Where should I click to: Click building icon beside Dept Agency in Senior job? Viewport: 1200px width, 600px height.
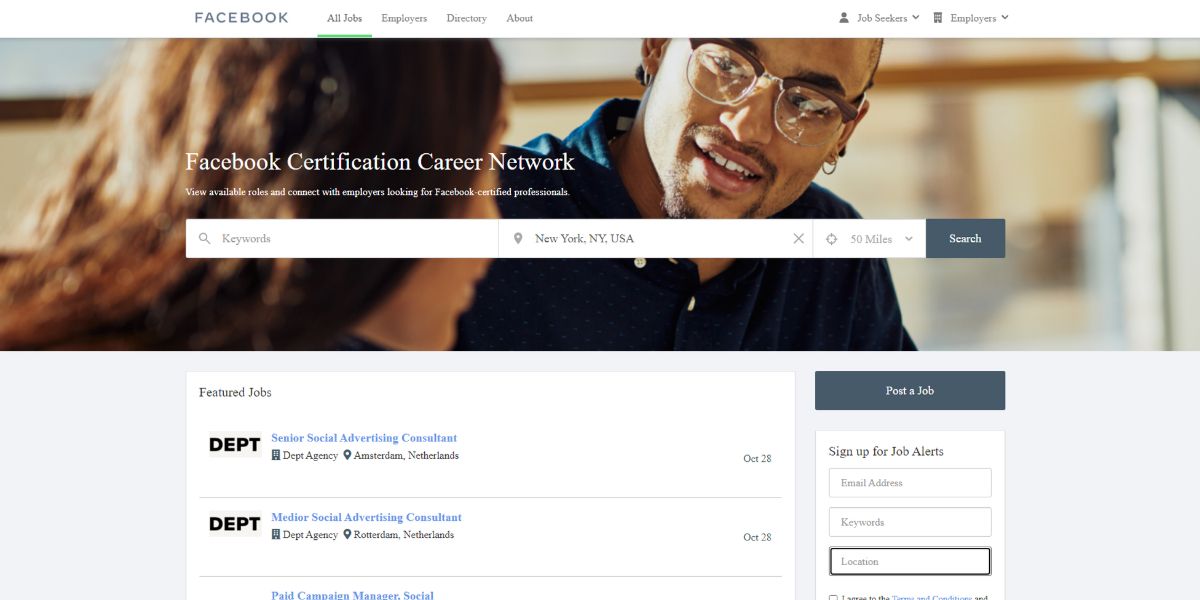point(276,455)
